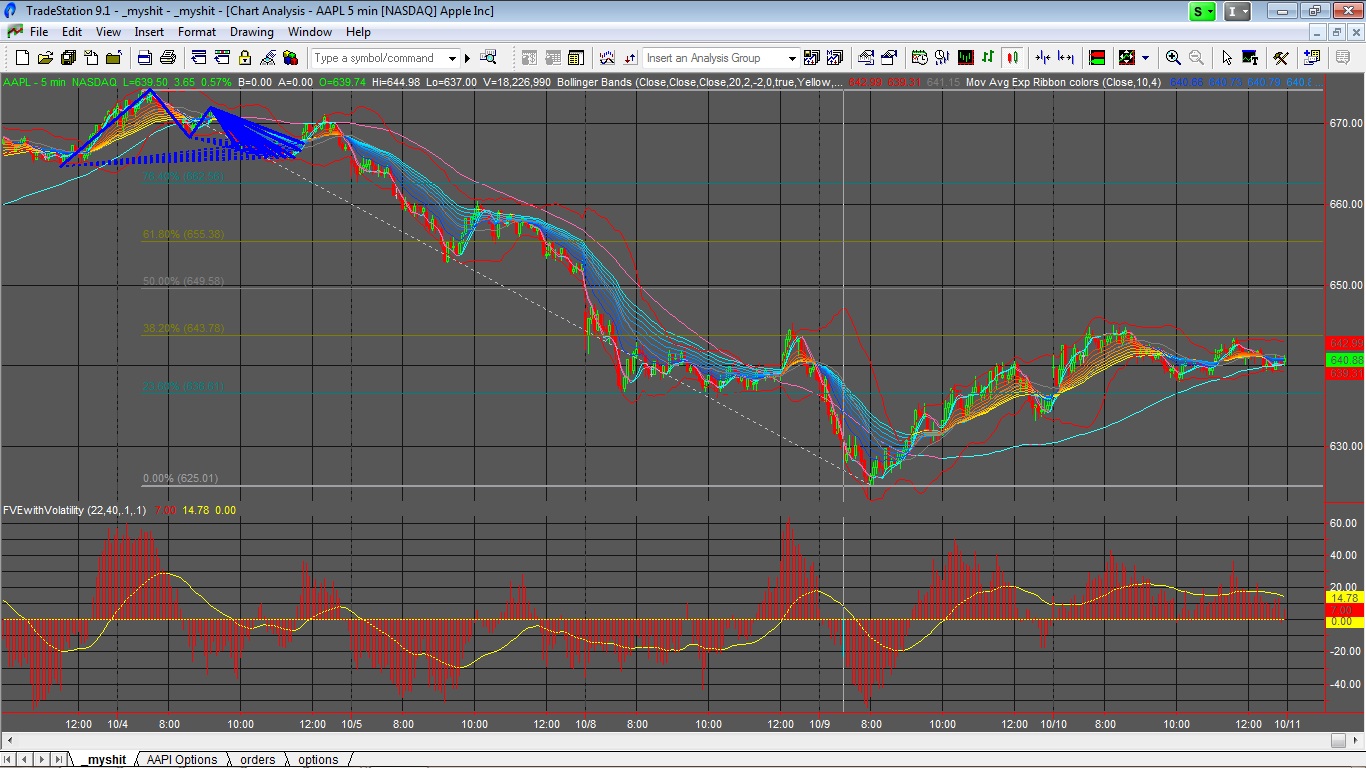Click the Zoom In magnifier icon

[x=1173, y=58]
